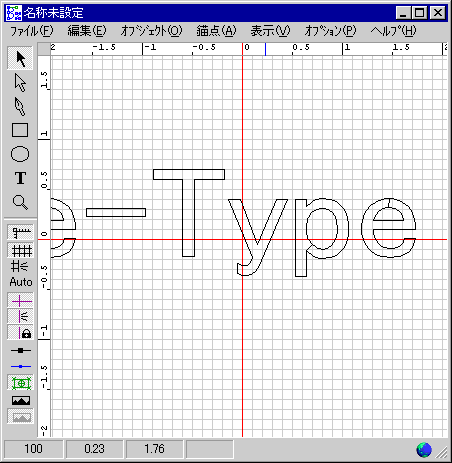Select the white arrow direct-select tool
Screen dimensions: 452x463
[x=20, y=82]
